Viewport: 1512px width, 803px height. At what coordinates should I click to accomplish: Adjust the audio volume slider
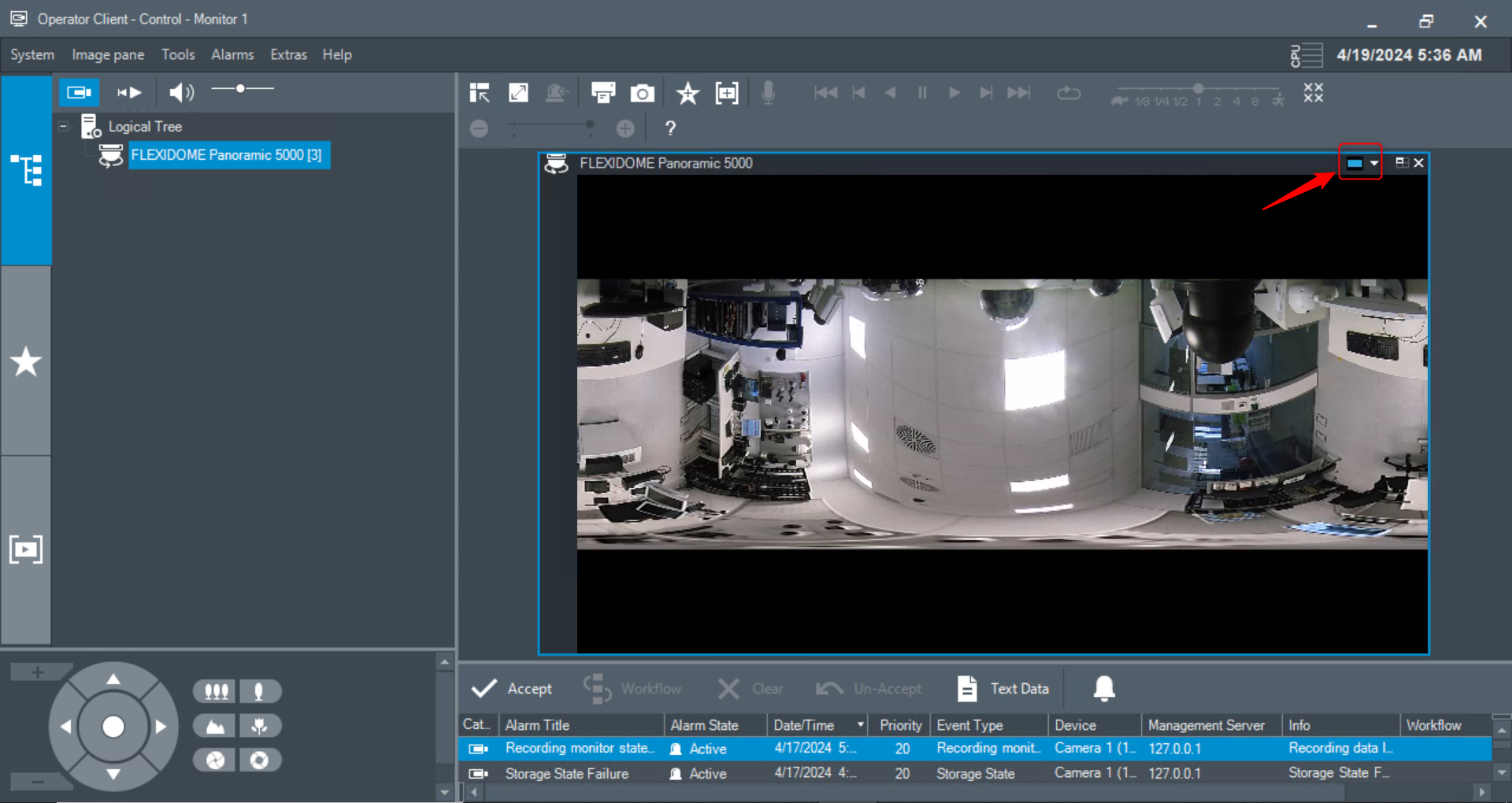(x=241, y=89)
